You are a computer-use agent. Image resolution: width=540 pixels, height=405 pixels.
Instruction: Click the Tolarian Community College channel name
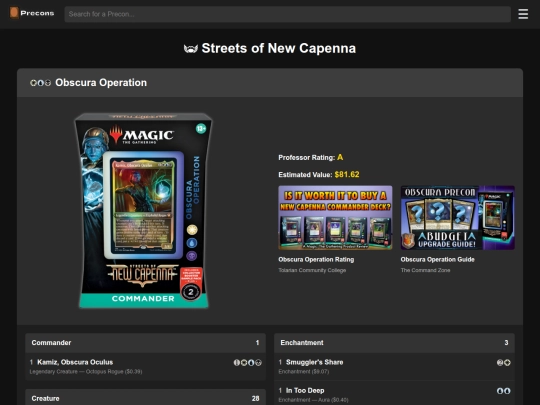pos(312,270)
